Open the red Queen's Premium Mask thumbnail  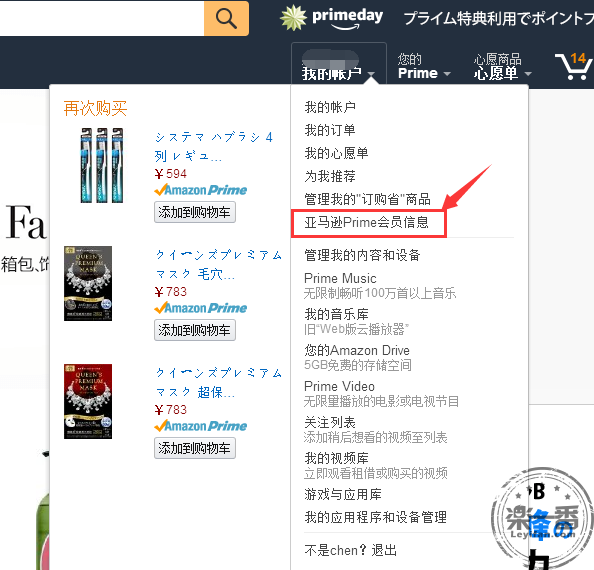88,401
